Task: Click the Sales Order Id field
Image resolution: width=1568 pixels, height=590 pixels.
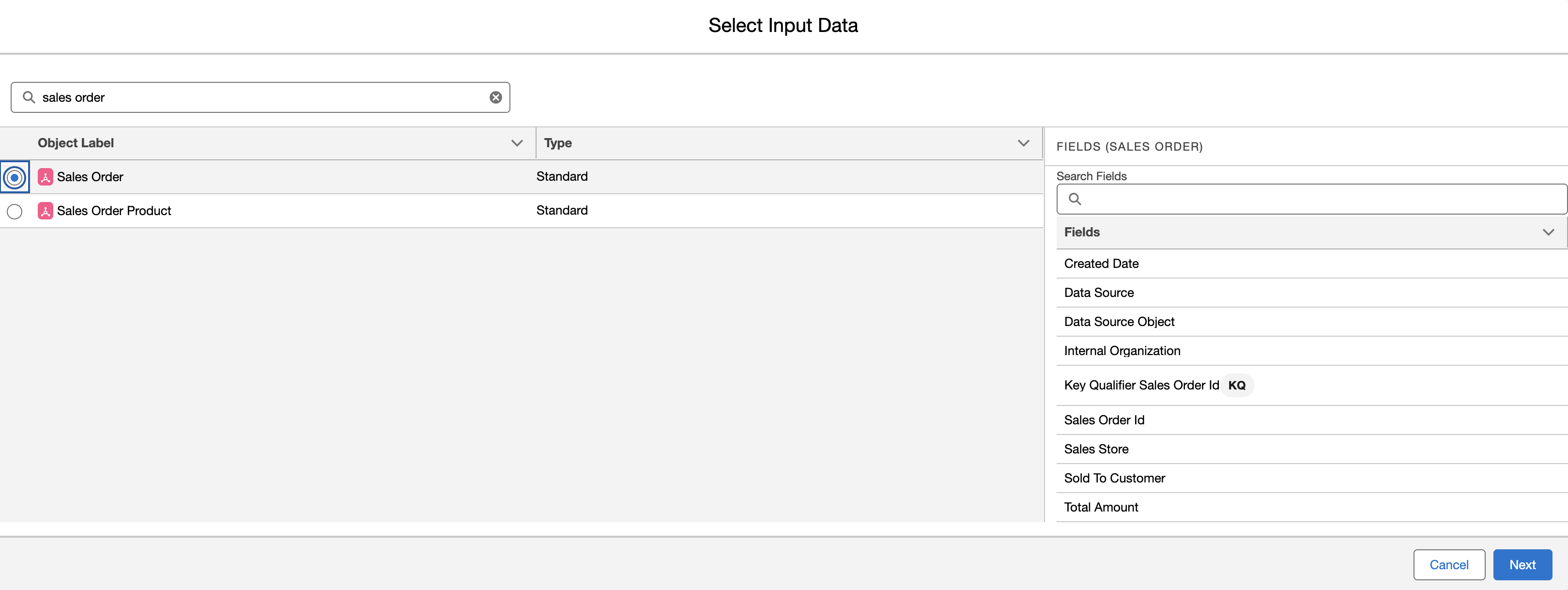Action: click(1104, 420)
